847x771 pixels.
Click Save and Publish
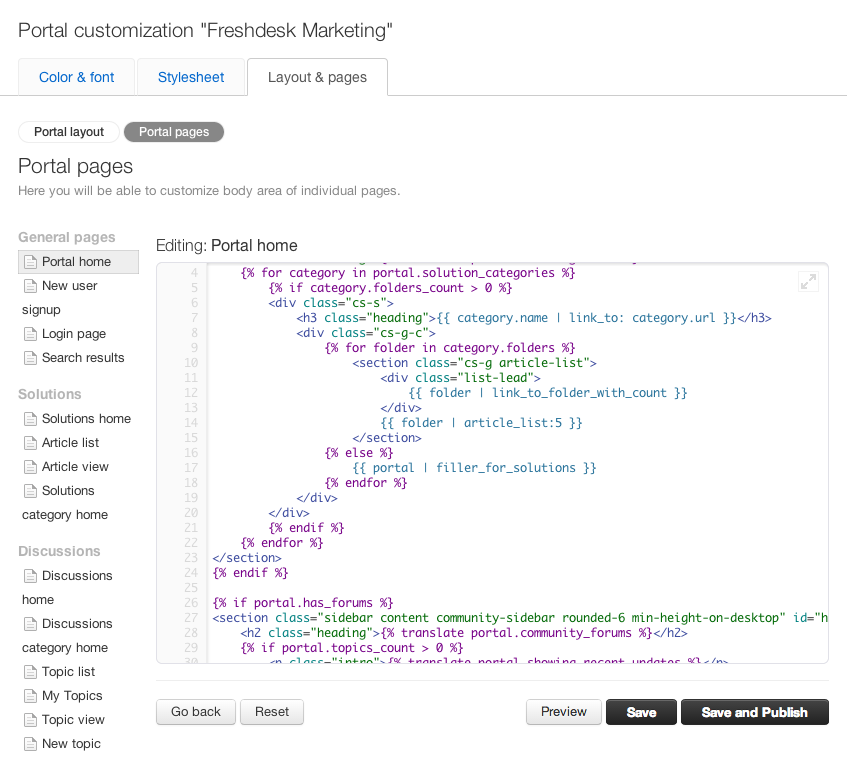[x=755, y=712]
